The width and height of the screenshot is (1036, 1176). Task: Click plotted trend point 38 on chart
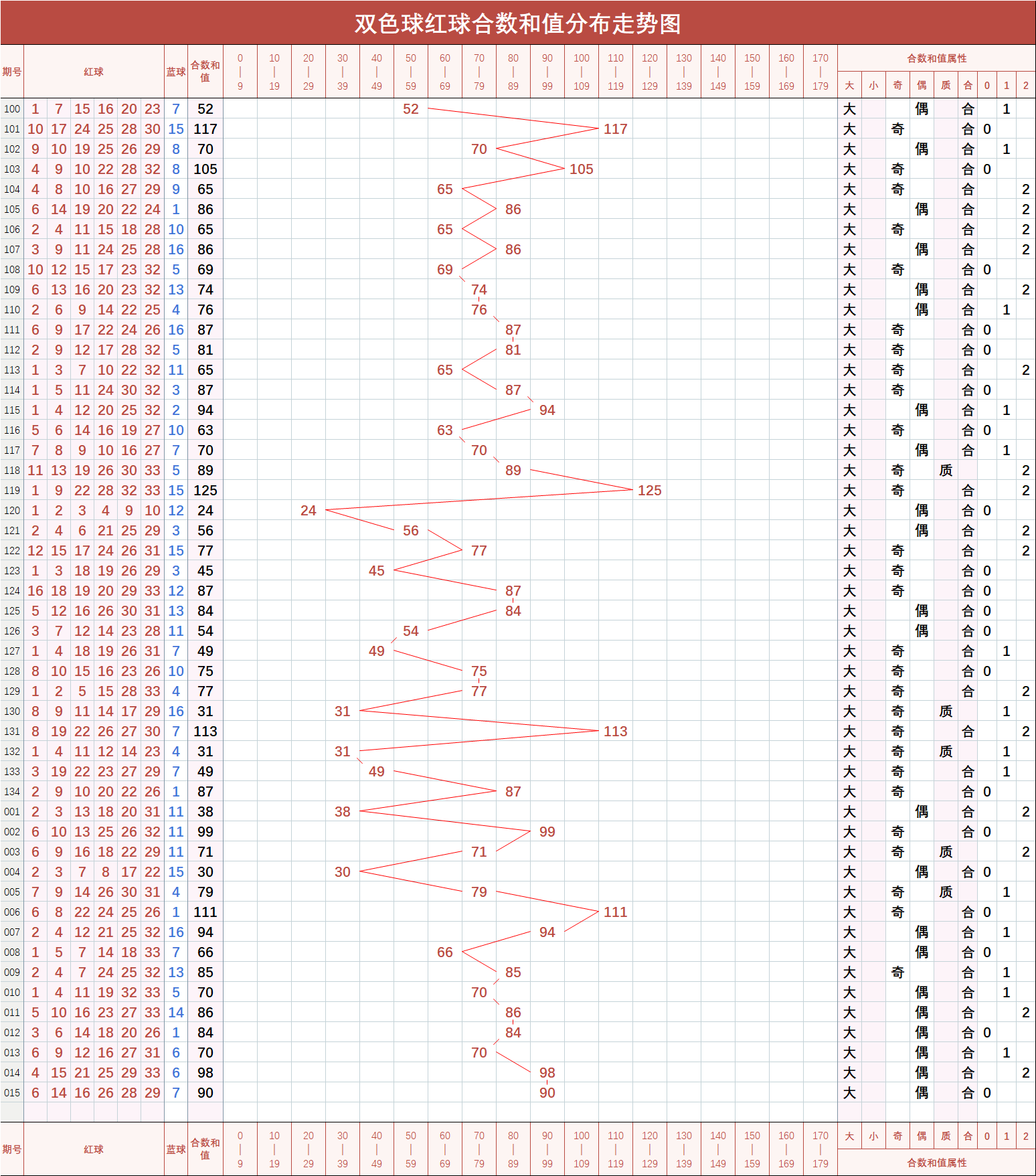pyautogui.click(x=342, y=811)
